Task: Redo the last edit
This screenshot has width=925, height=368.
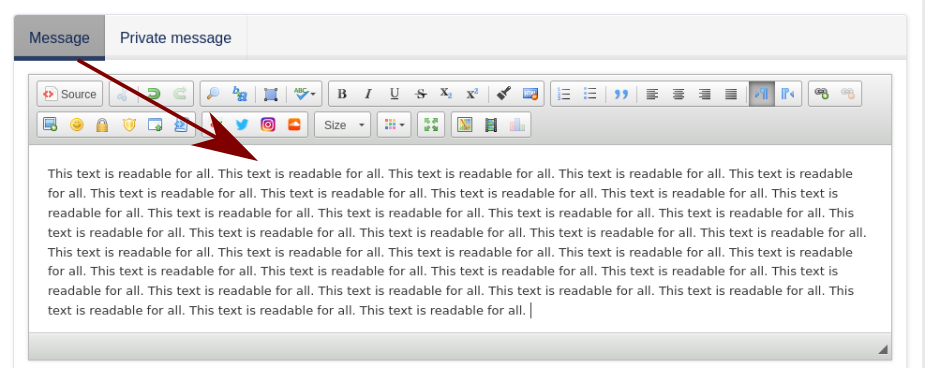Action: point(180,94)
